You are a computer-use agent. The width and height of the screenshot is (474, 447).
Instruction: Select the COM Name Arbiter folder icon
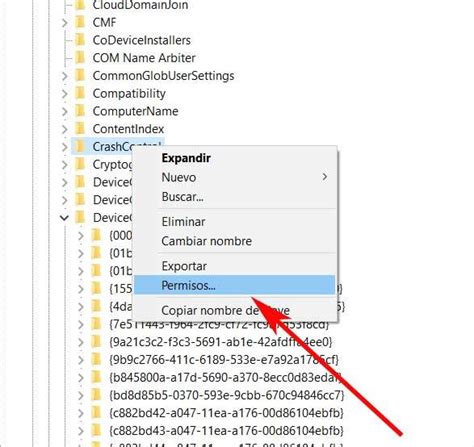[x=80, y=58]
